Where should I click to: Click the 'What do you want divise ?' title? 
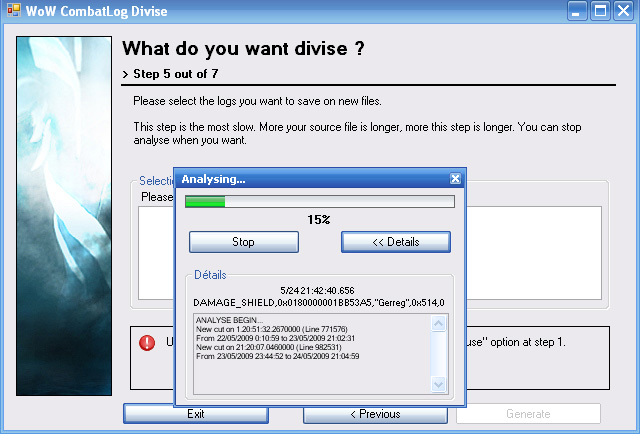[243, 49]
